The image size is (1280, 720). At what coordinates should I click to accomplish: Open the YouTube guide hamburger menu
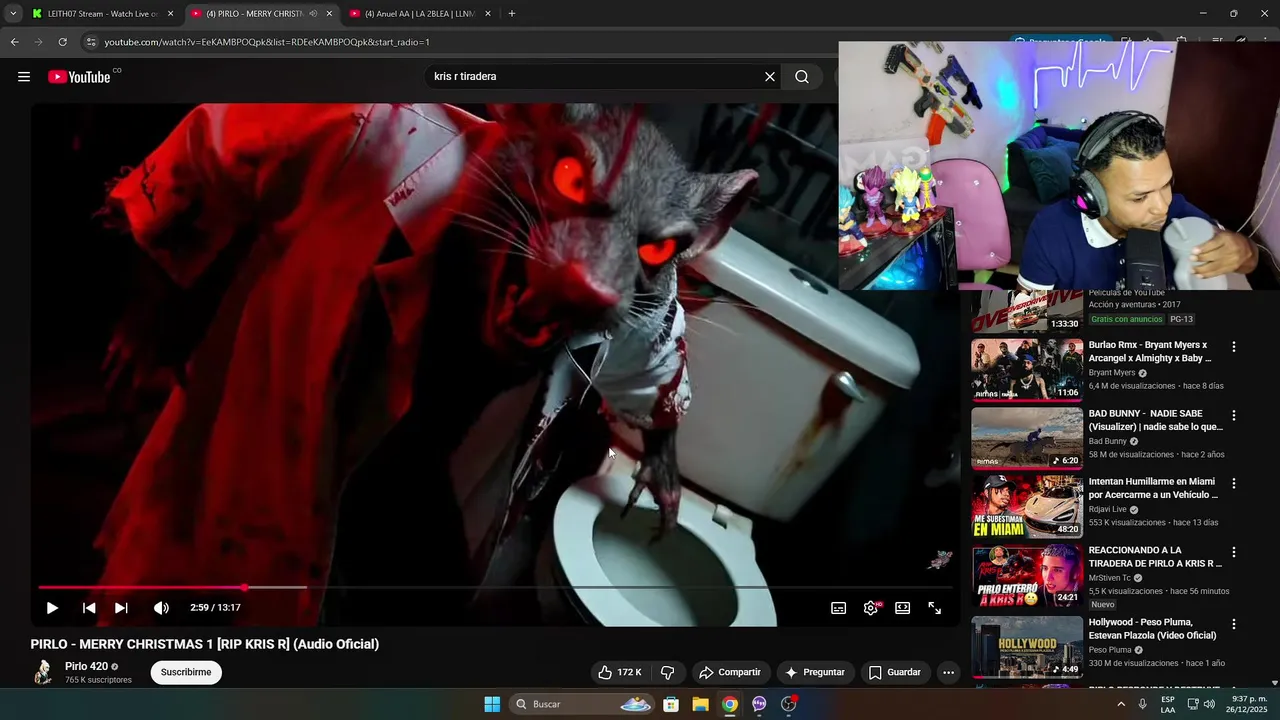click(24, 77)
